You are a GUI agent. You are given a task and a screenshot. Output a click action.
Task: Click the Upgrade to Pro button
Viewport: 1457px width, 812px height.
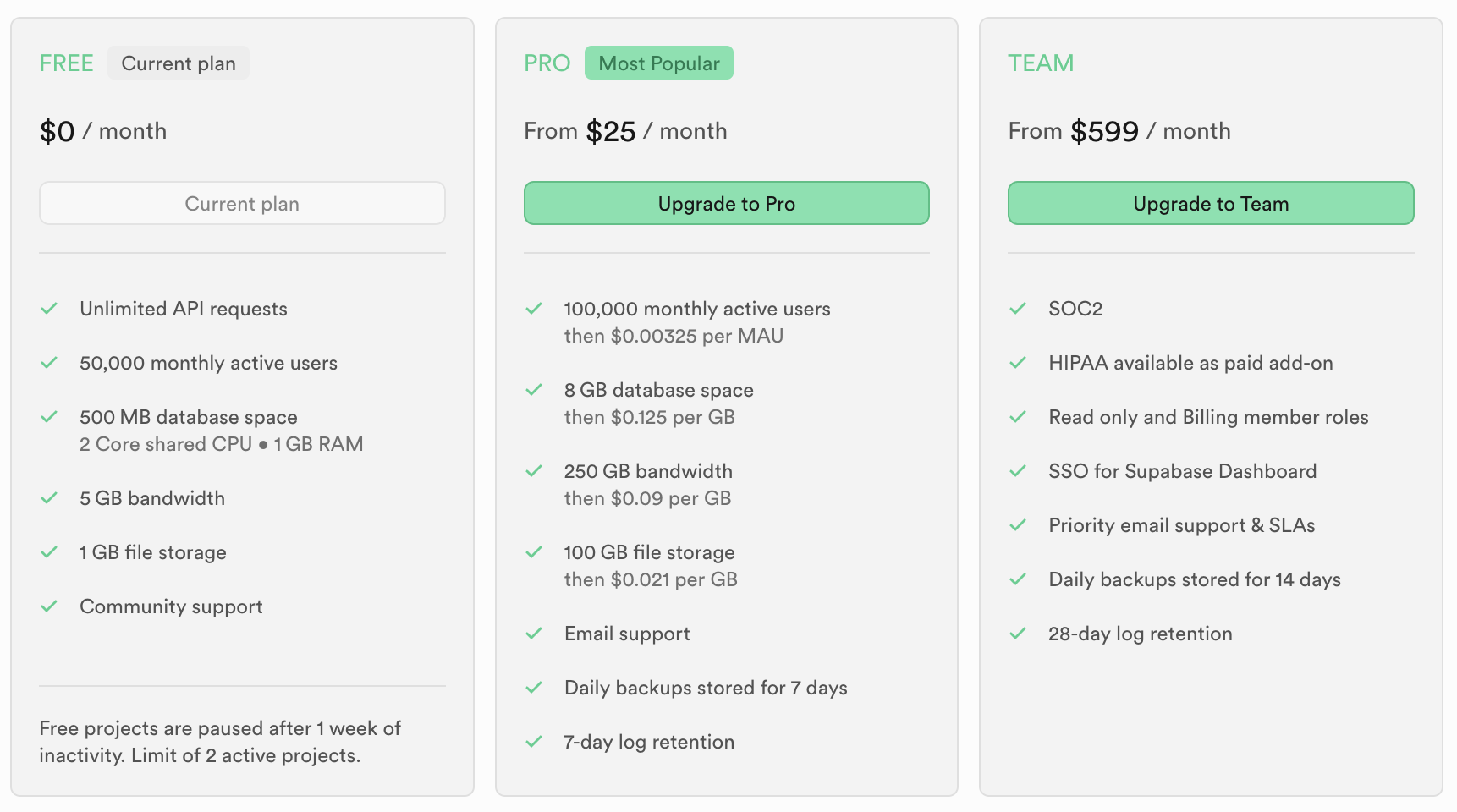pyautogui.click(x=726, y=204)
